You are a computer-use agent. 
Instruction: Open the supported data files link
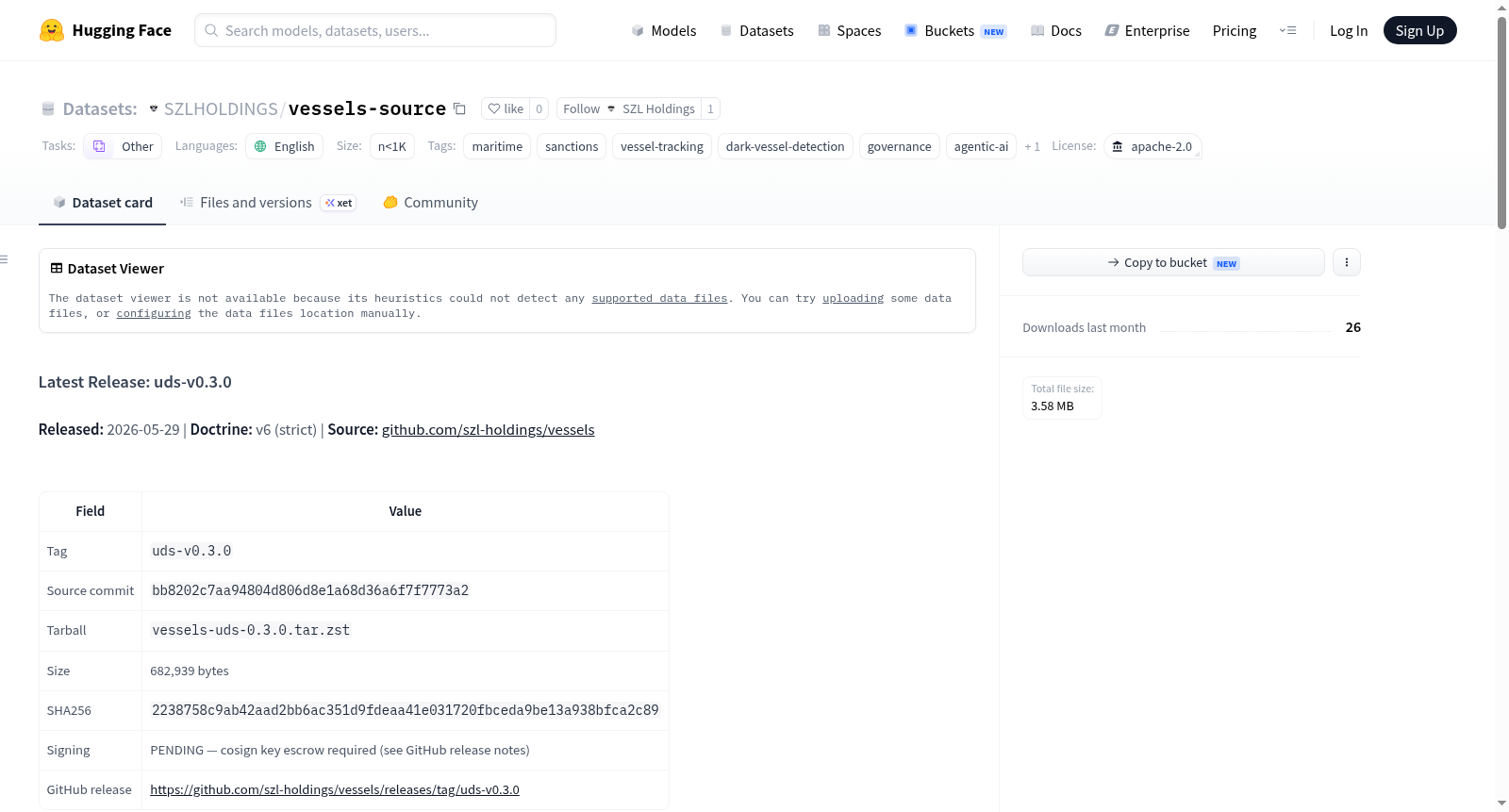(659, 298)
